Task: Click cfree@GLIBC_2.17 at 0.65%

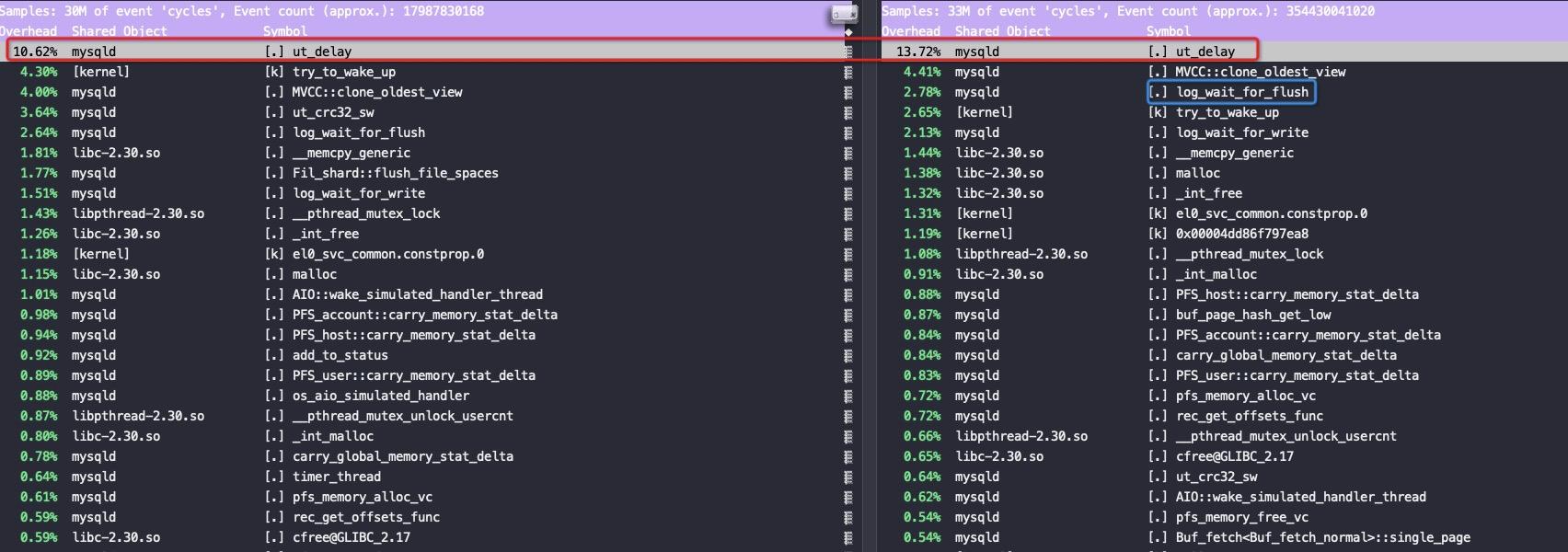Action: tap(1235, 456)
